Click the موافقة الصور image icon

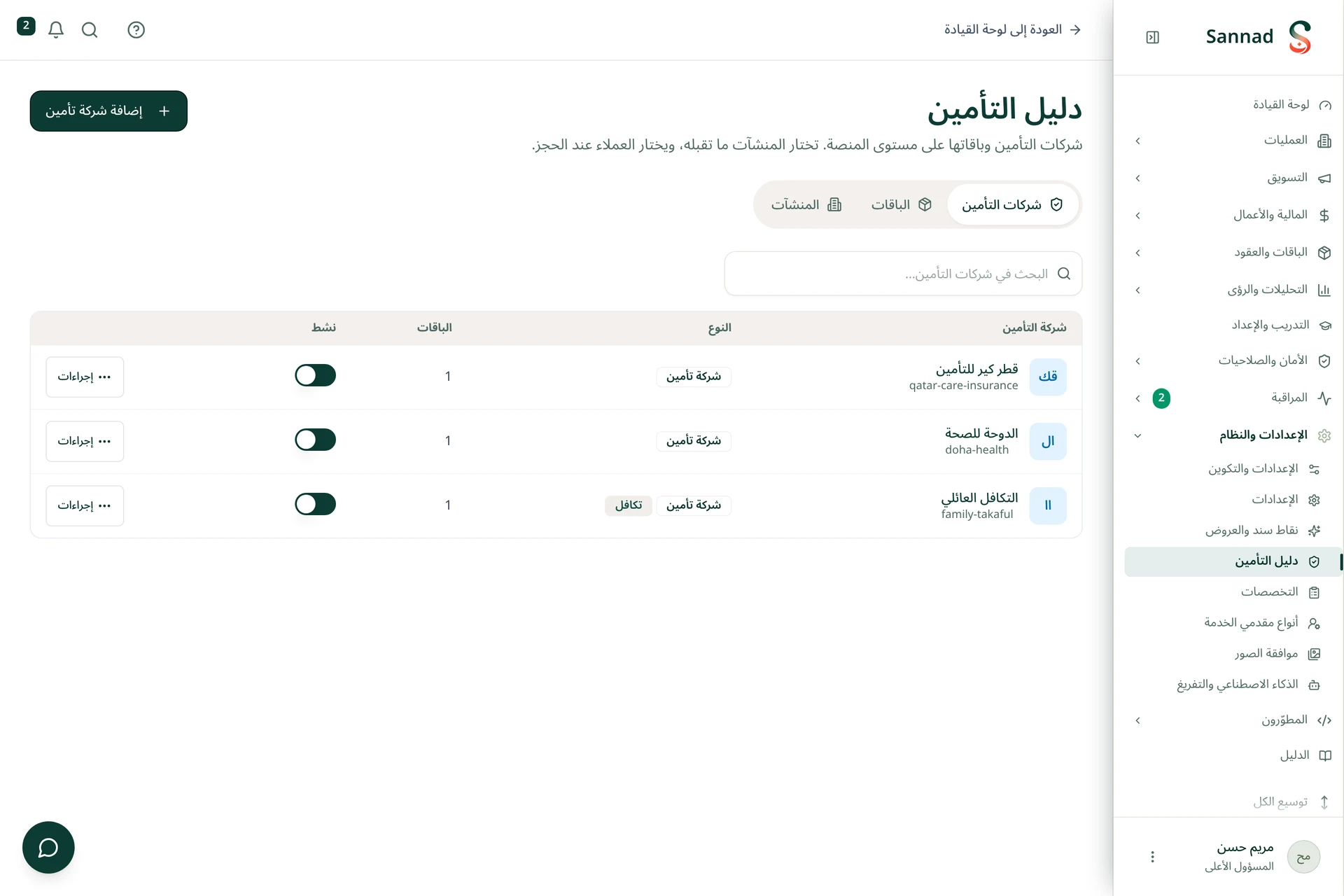(x=1315, y=654)
